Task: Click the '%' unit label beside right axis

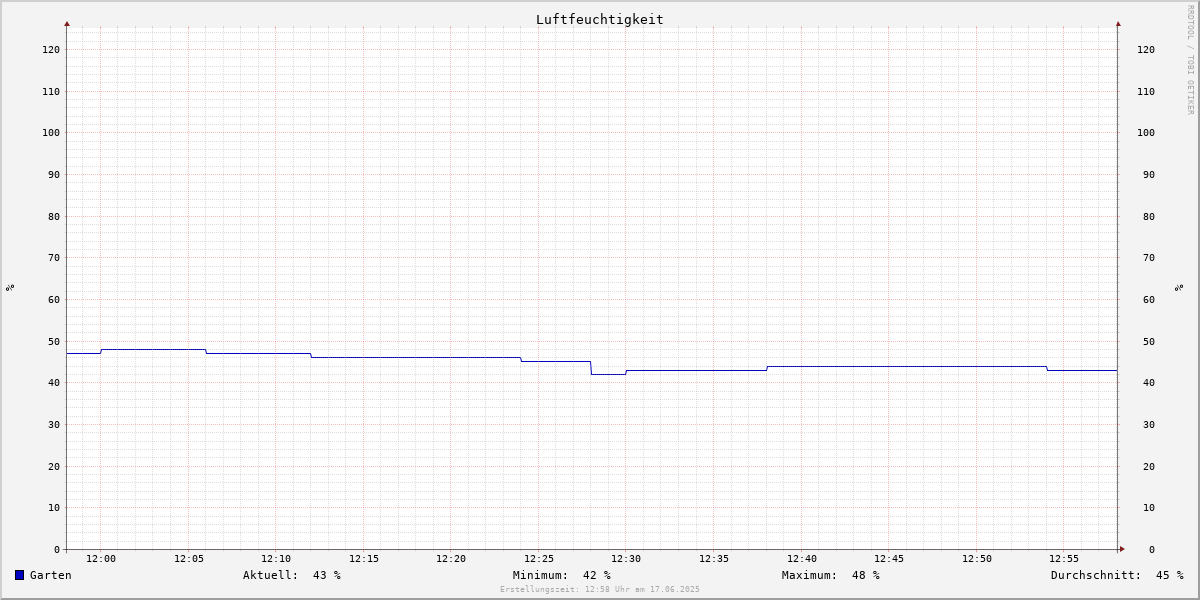Action: click(1179, 287)
